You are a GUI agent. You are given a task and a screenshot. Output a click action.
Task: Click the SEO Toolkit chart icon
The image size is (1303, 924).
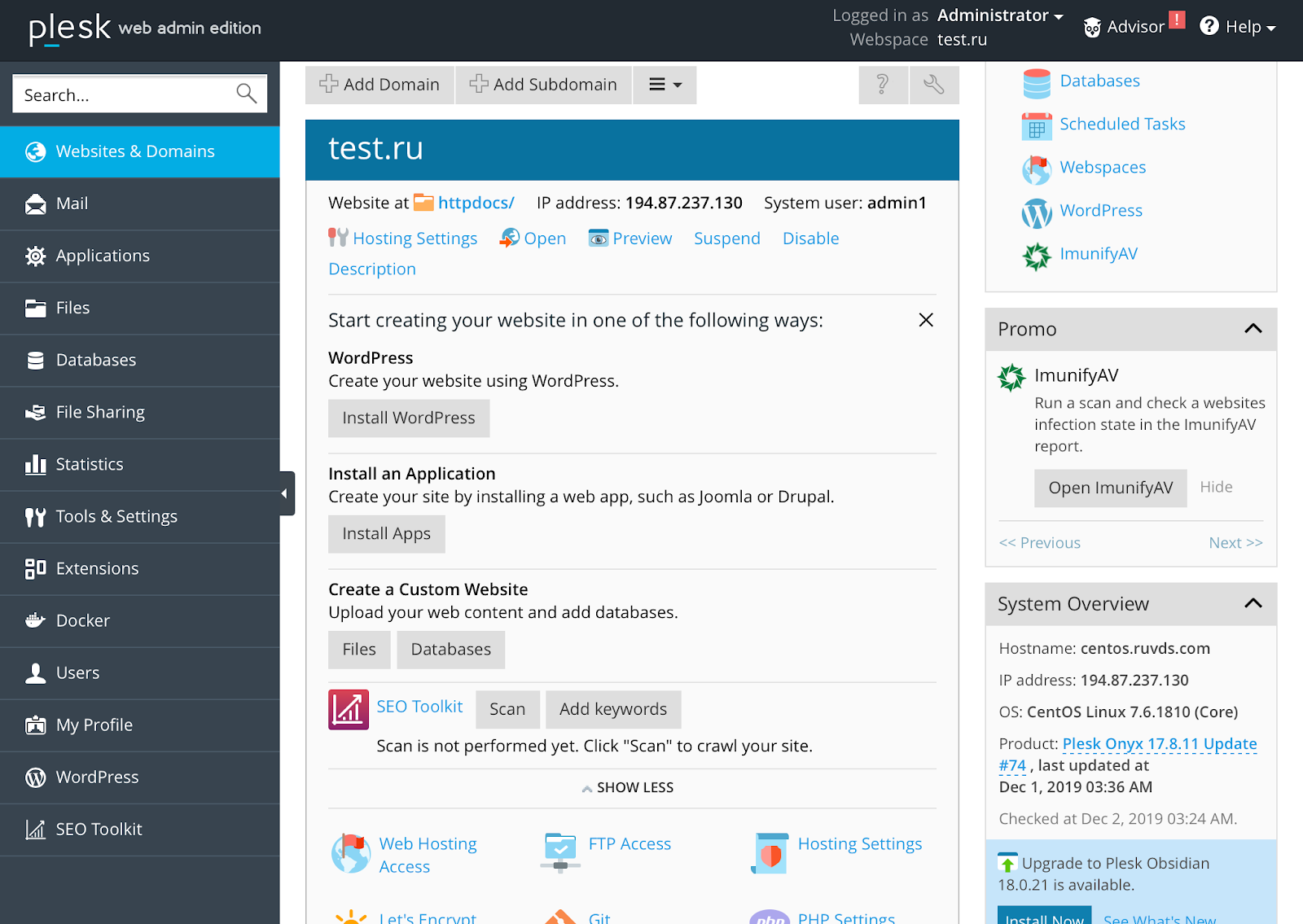tap(348, 709)
